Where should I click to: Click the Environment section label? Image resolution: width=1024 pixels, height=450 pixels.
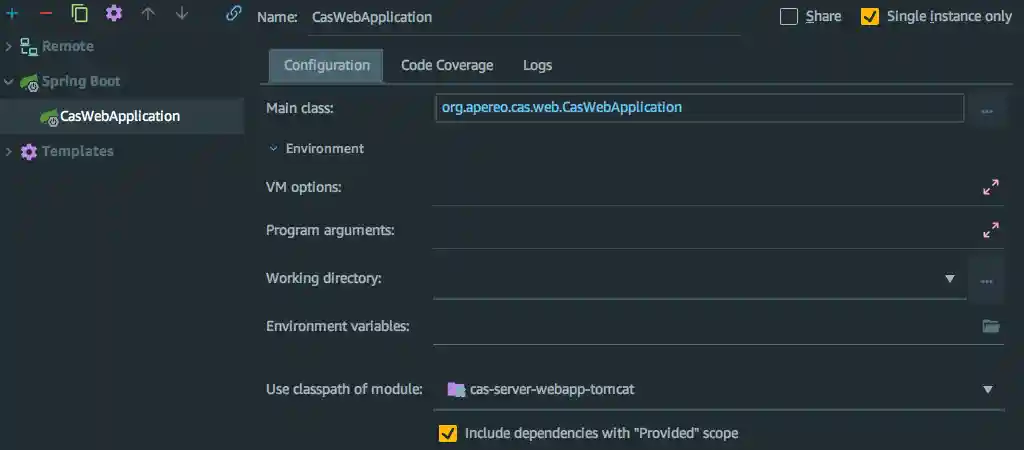pos(325,149)
